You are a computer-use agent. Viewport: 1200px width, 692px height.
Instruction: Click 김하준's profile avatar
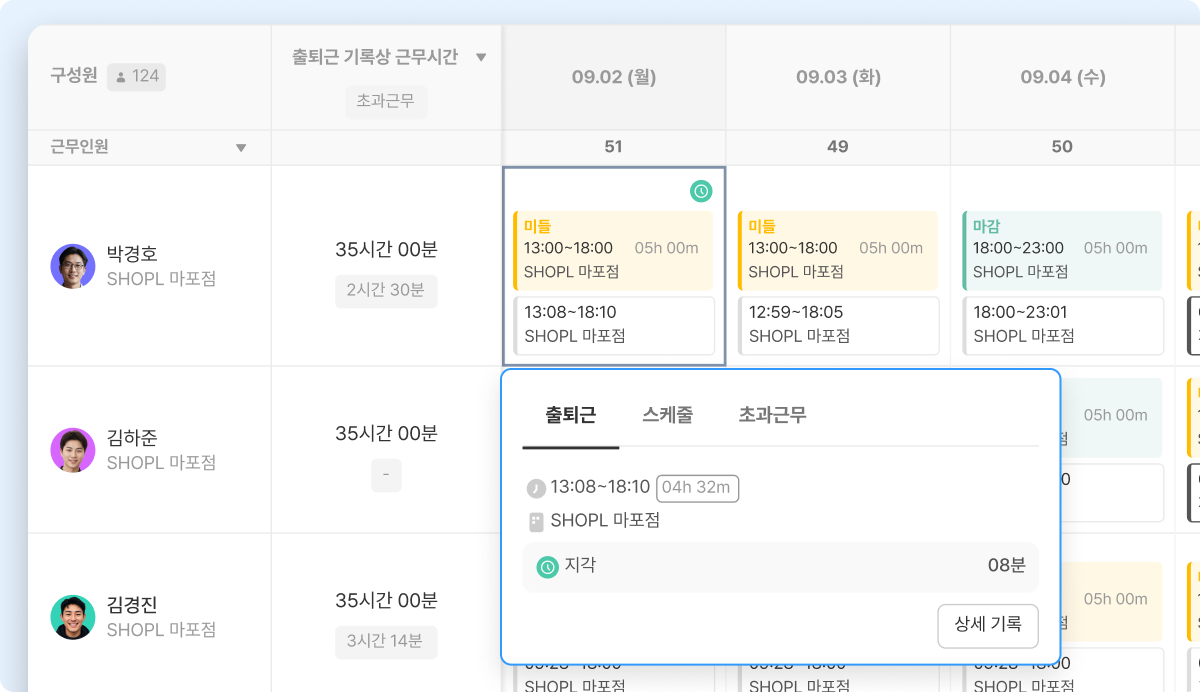tap(72, 450)
